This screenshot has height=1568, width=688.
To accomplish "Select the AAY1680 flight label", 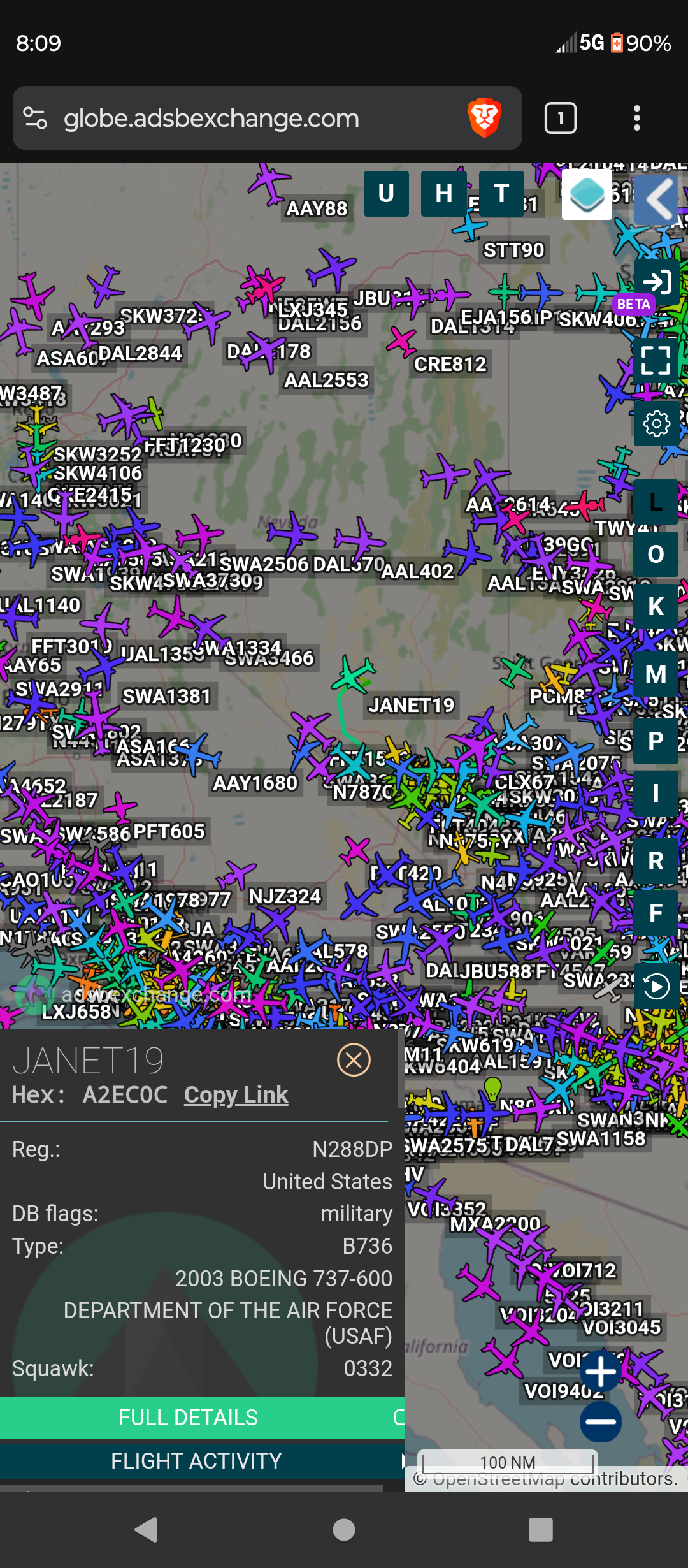I will coord(255,783).
